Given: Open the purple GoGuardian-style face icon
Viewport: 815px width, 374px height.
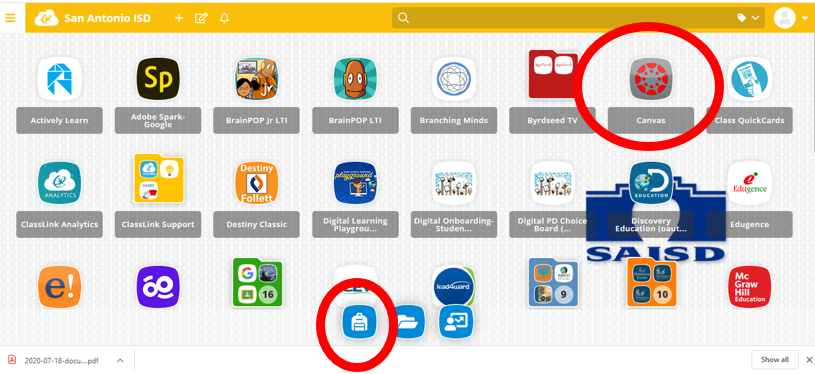Looking at the screenshot, I should click(x=158, y=287).
